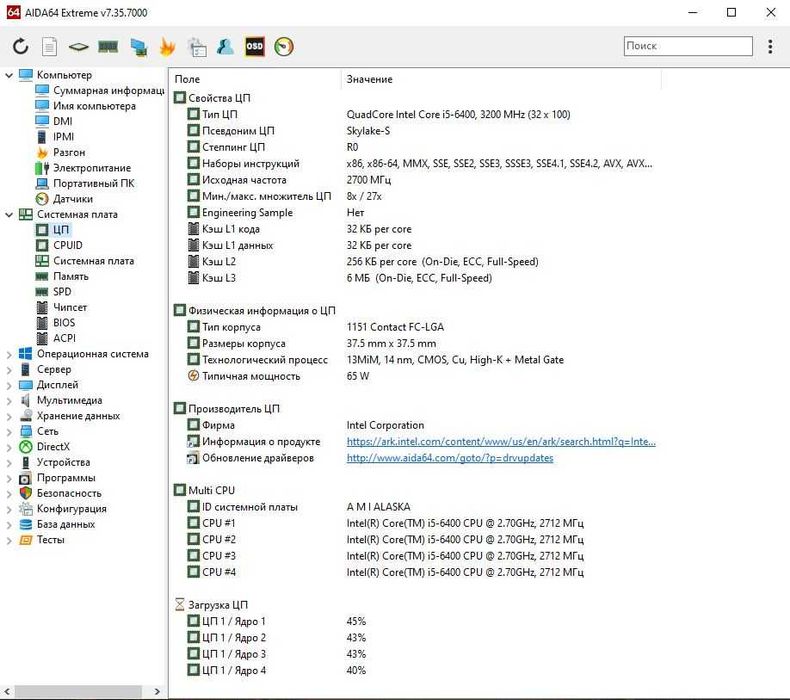The height and width of the screenshot is (700, 790).
Task: Click the flame stability test toolbar icon
Action: [167, 46]
